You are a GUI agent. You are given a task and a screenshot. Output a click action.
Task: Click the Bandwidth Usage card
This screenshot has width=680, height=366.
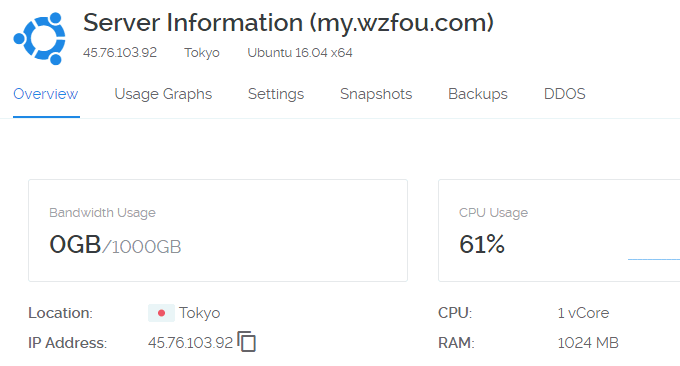[x=218, y=230]
